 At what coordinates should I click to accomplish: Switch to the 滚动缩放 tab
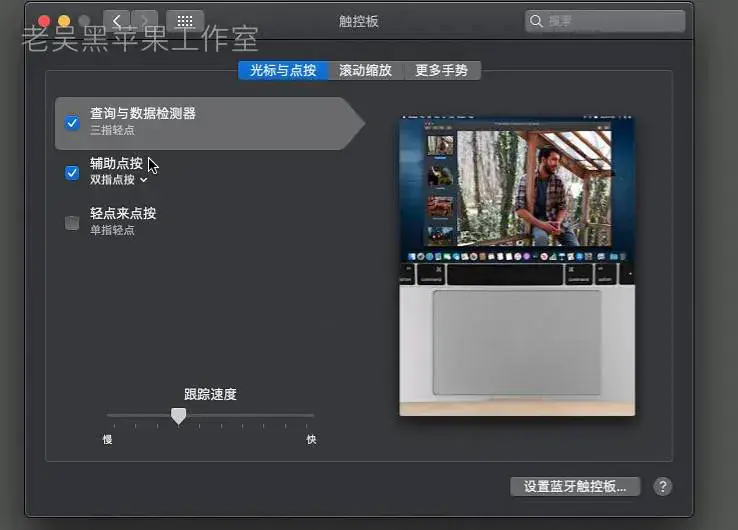(365, 71)
